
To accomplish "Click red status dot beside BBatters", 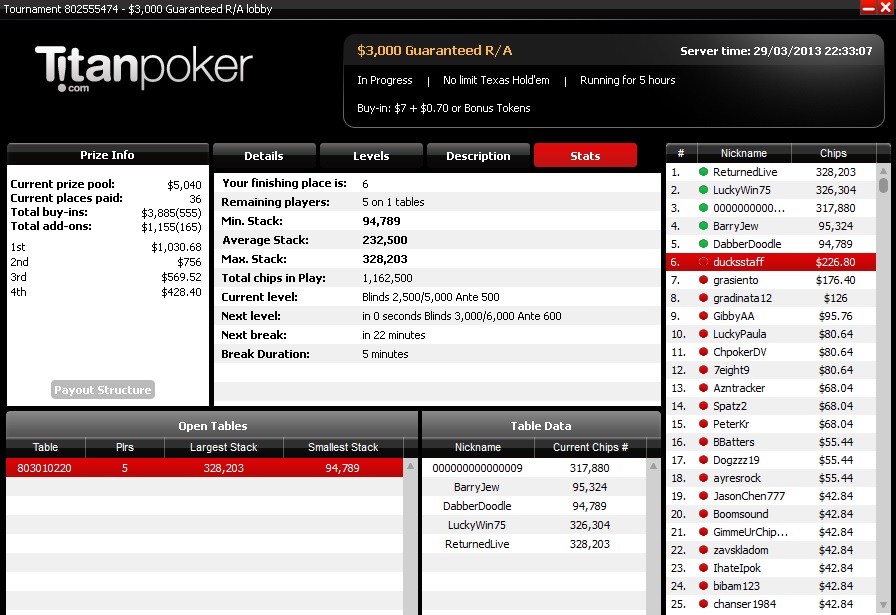I will pyautogui.click(x=703, y=442).
